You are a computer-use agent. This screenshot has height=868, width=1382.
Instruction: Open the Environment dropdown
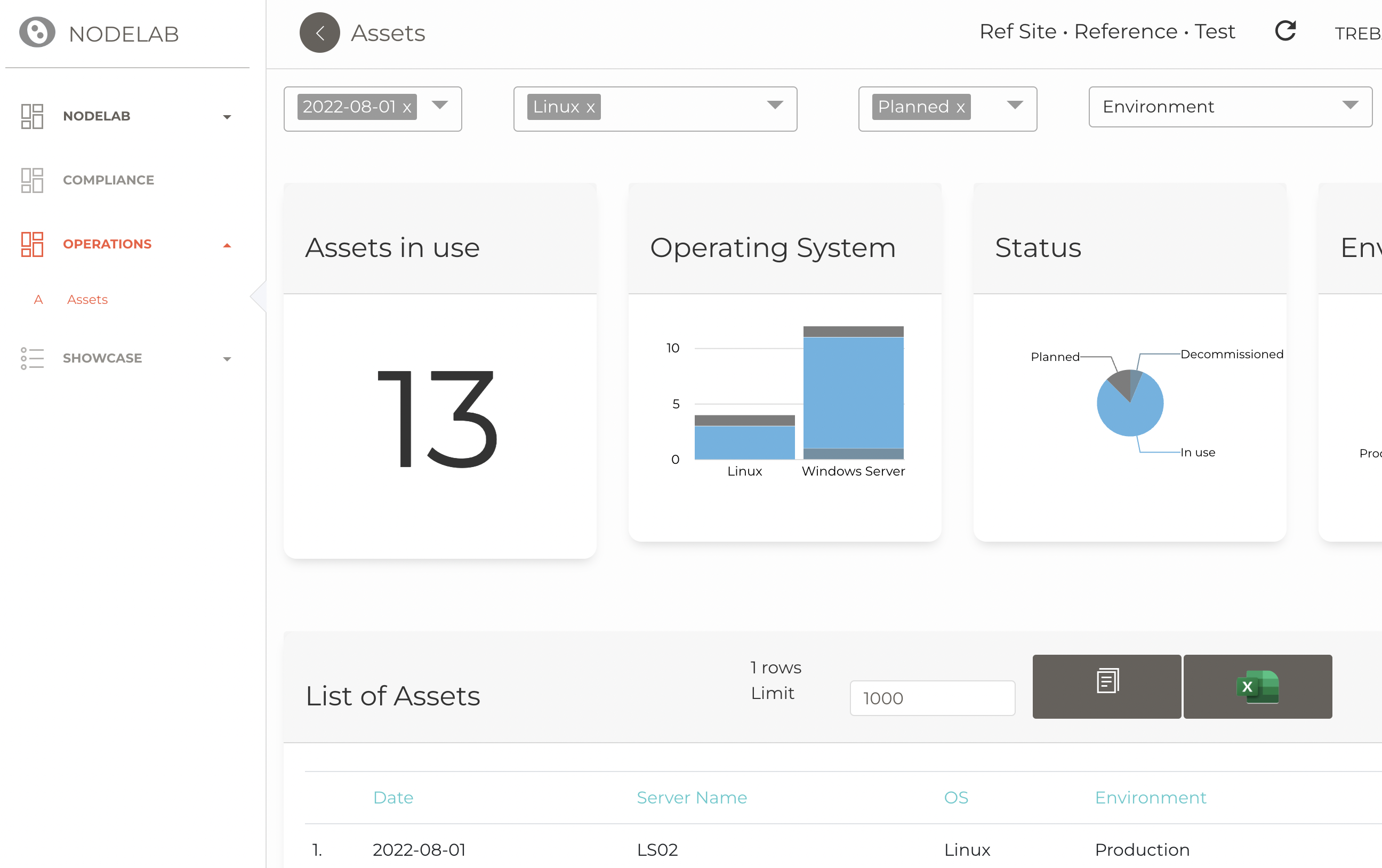pyautogui.click(x=1230, y=107)
